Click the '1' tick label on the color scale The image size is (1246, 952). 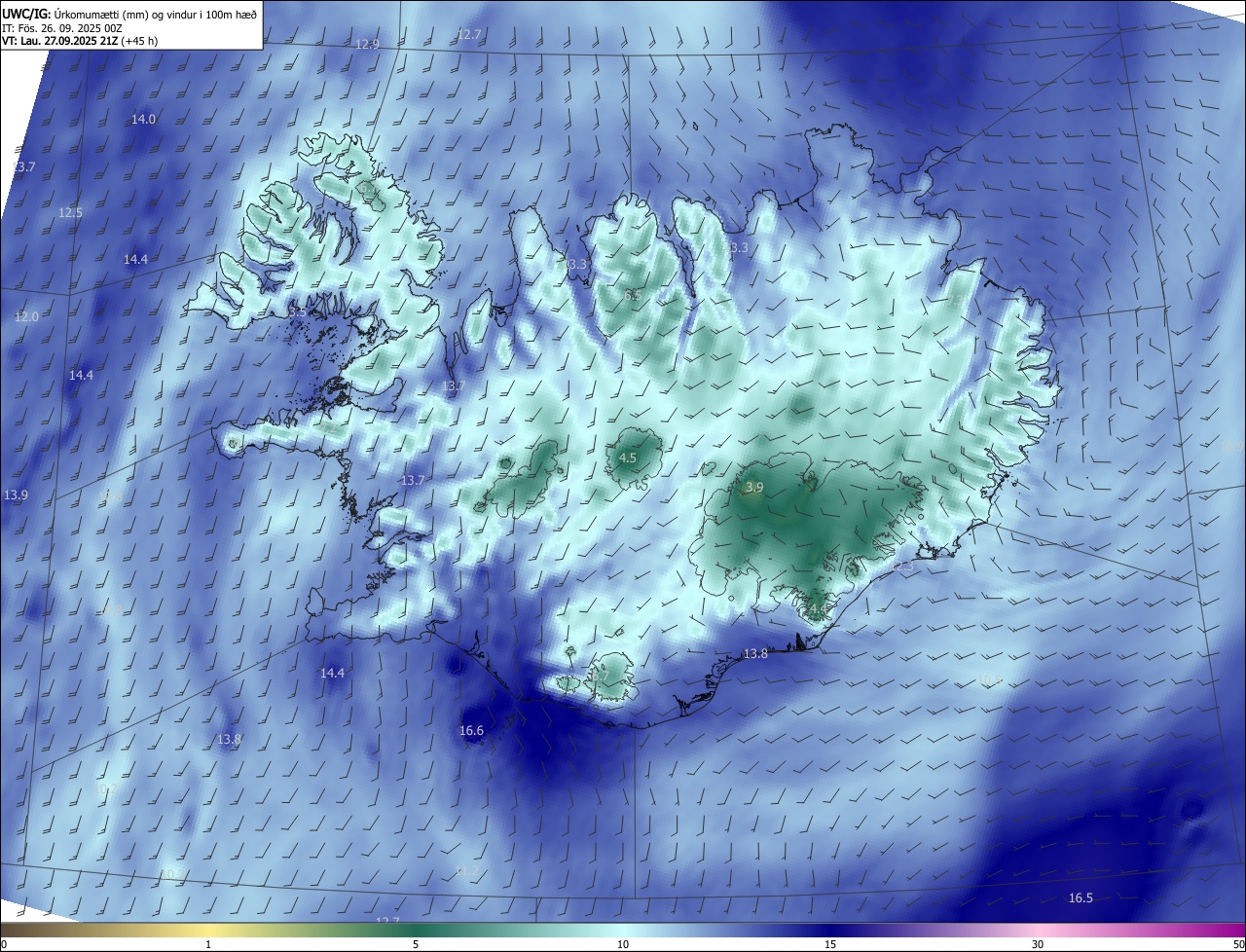point(208,944)
